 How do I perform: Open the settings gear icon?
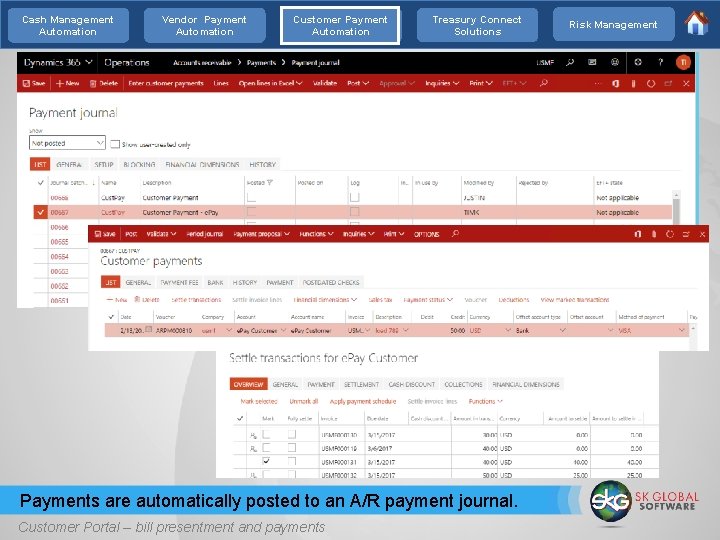[638, 62]
